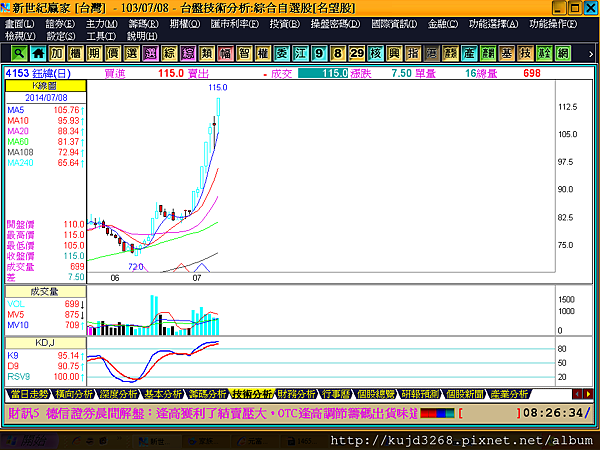The width and height of the screenshot is (600, 450).
Task: Open the 檢視(V) menu
Action: (20, 36)
